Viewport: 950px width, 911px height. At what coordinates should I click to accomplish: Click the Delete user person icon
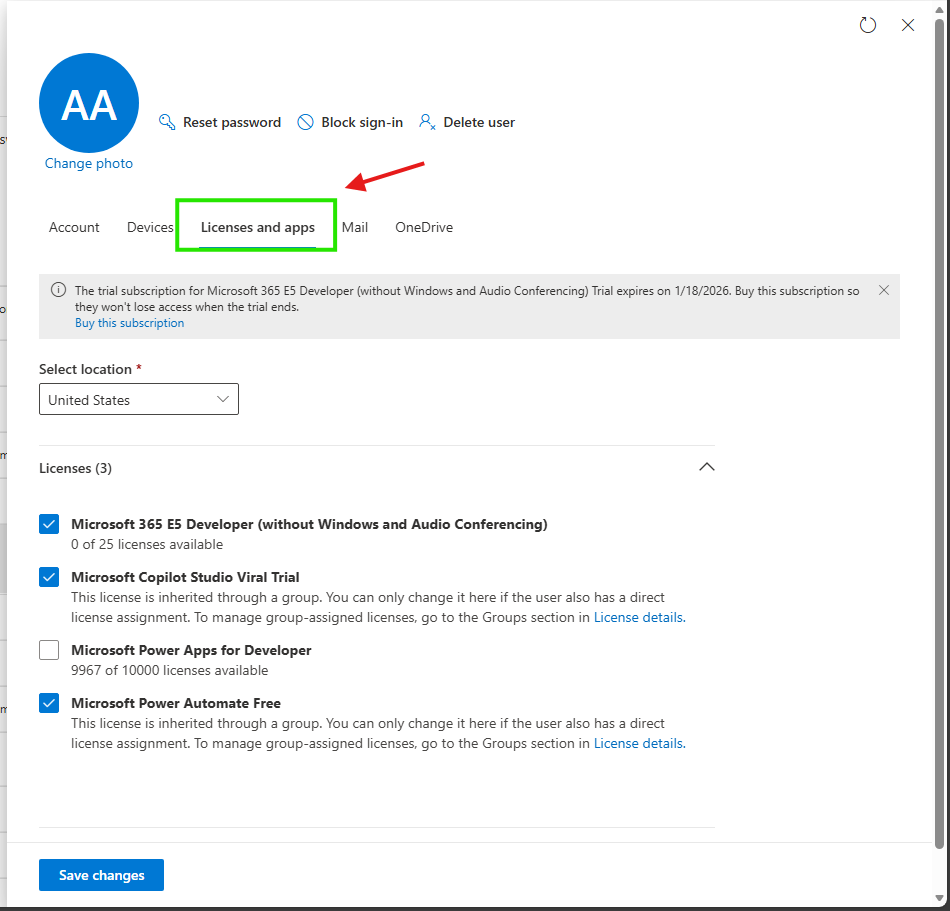427,122
